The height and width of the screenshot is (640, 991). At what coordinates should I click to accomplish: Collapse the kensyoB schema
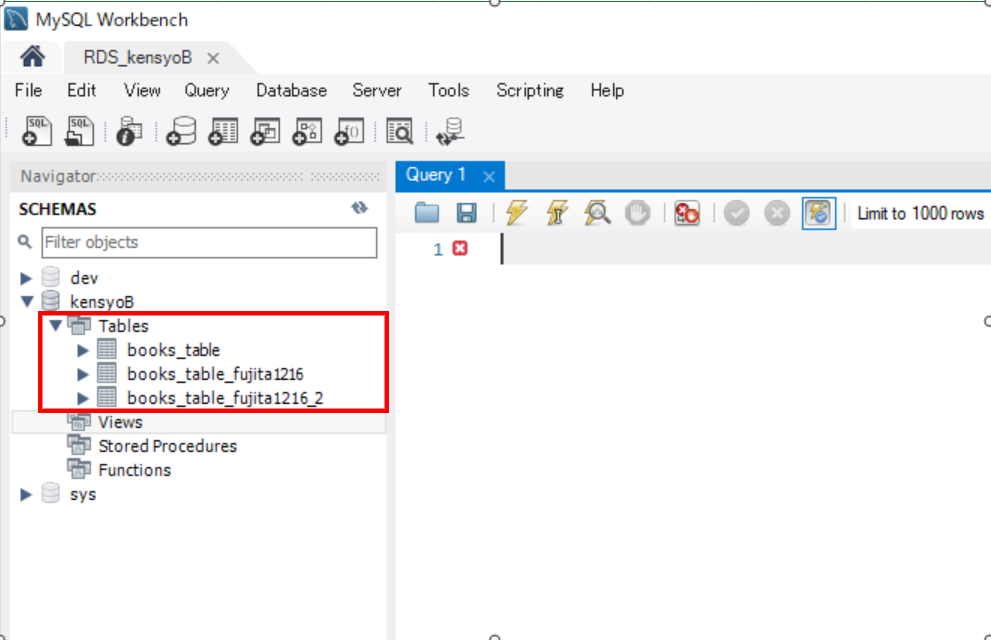click(27, 301)
